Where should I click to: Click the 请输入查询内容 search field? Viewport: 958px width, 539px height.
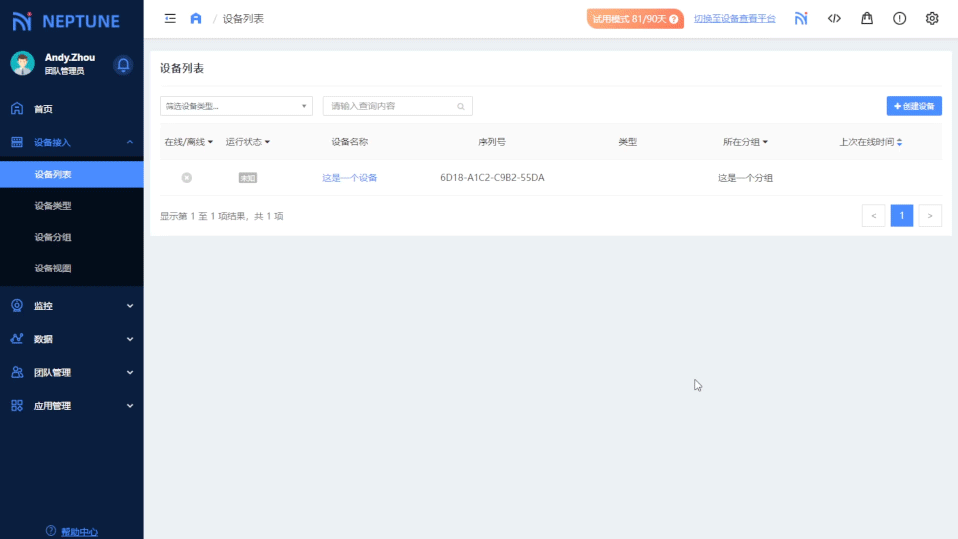[x=390, y=106]
